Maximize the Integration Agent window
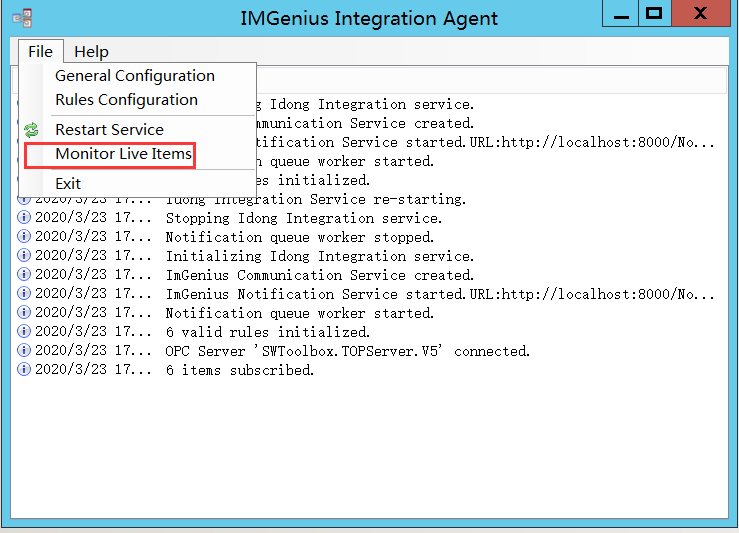This screenshot has width=739, height=533. point(654,14)
